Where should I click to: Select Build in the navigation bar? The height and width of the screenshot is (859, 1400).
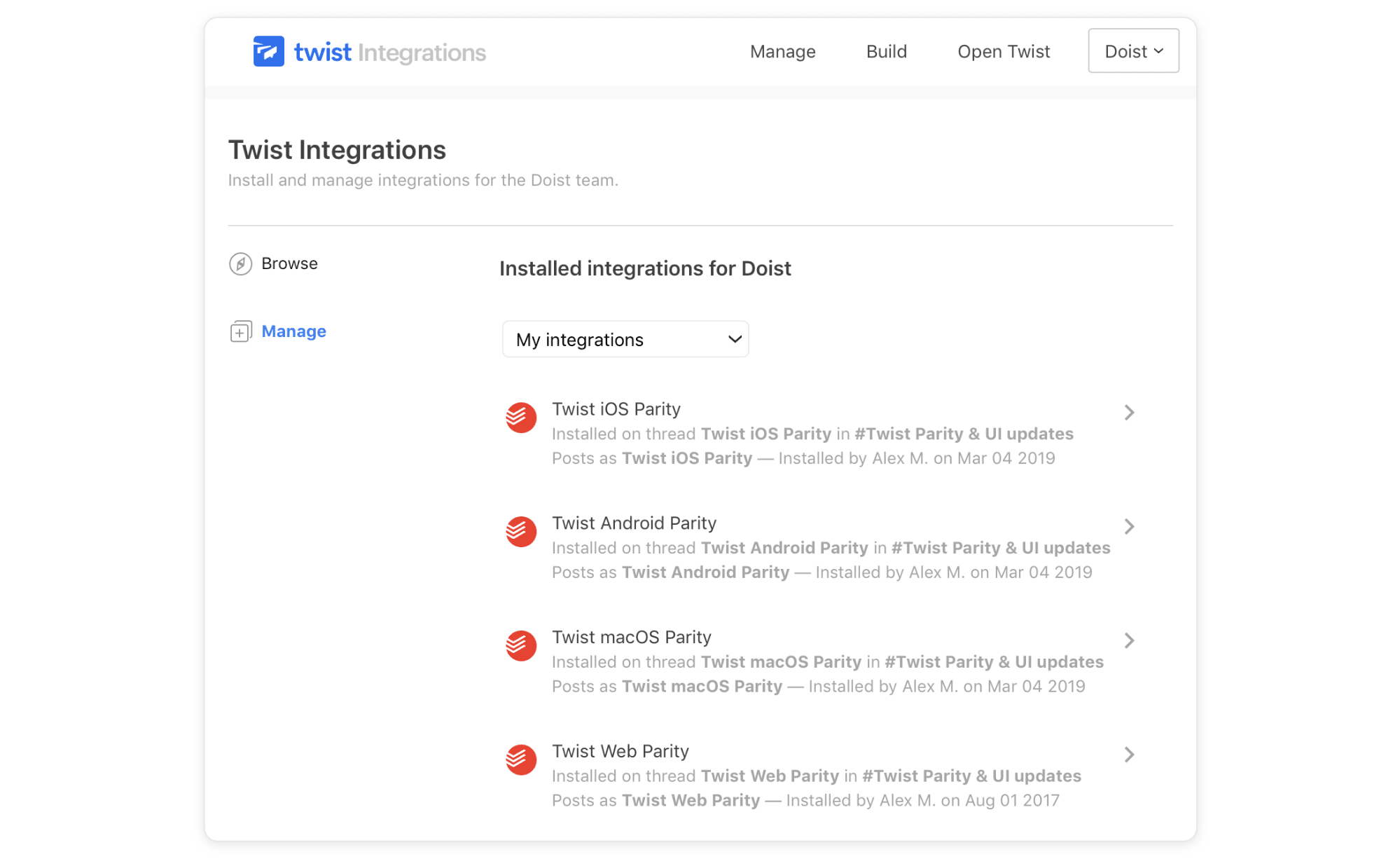[886, 51]
